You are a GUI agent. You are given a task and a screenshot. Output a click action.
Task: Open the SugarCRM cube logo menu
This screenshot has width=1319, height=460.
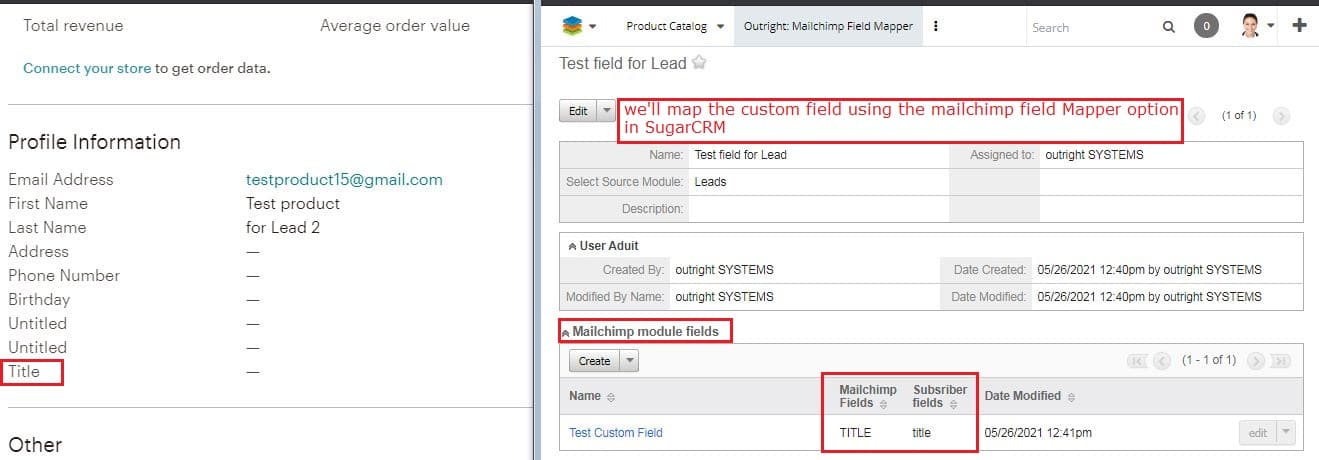[579, 26]
